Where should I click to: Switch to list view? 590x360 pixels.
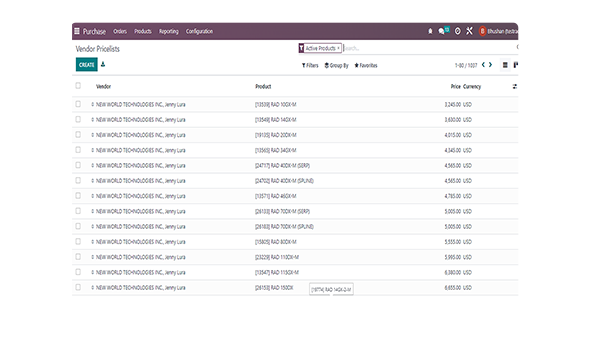[505, 65]
